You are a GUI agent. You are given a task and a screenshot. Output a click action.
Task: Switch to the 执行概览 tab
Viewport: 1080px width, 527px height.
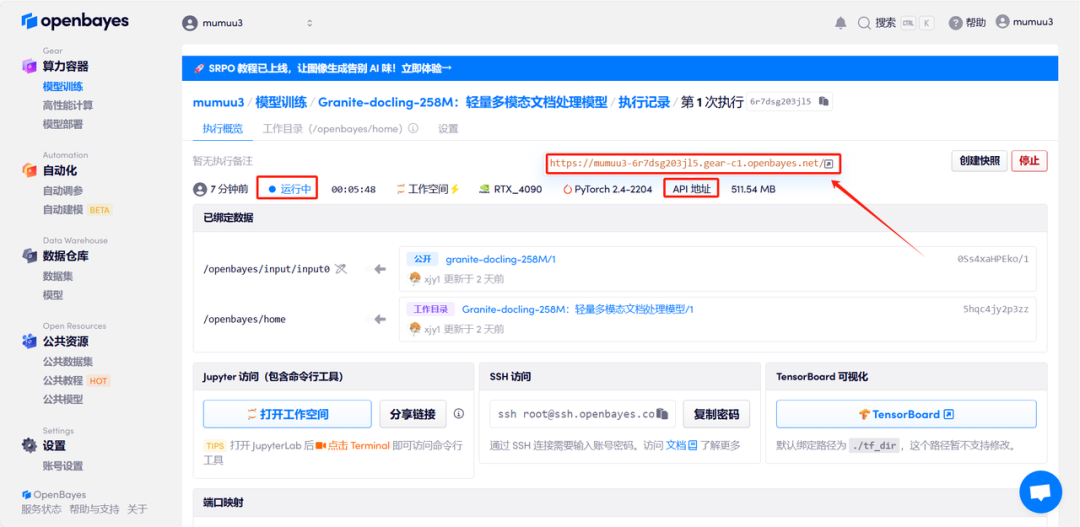point(222,128)
